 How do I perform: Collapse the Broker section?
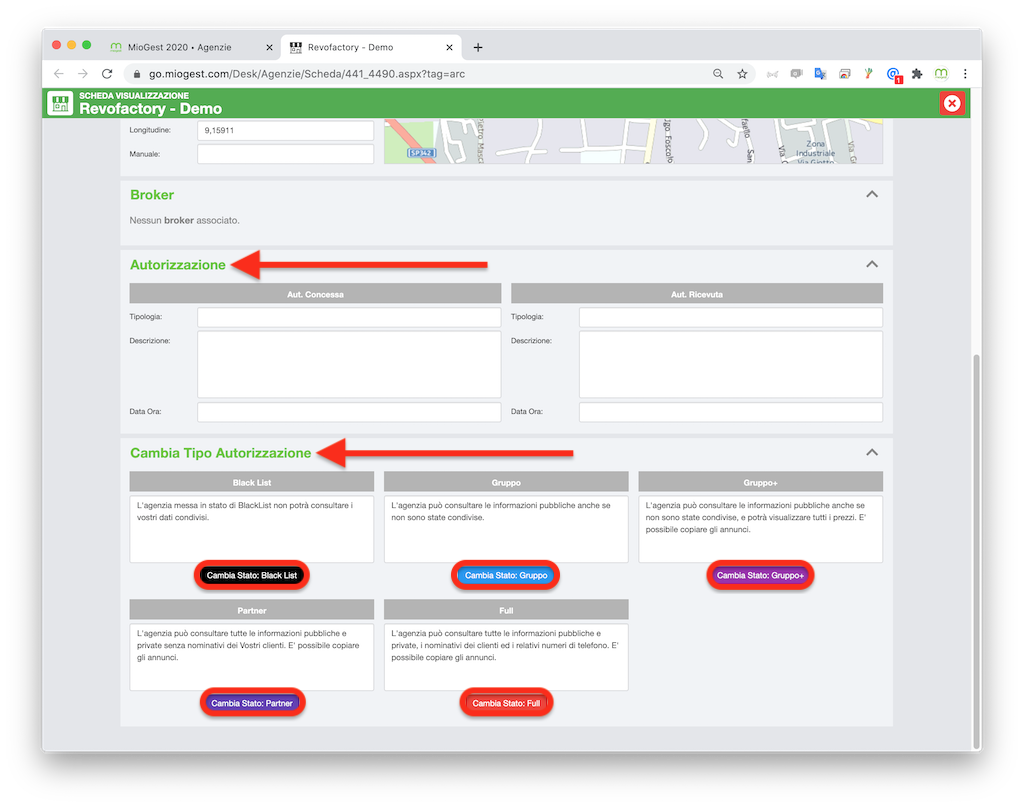point(872,195)
